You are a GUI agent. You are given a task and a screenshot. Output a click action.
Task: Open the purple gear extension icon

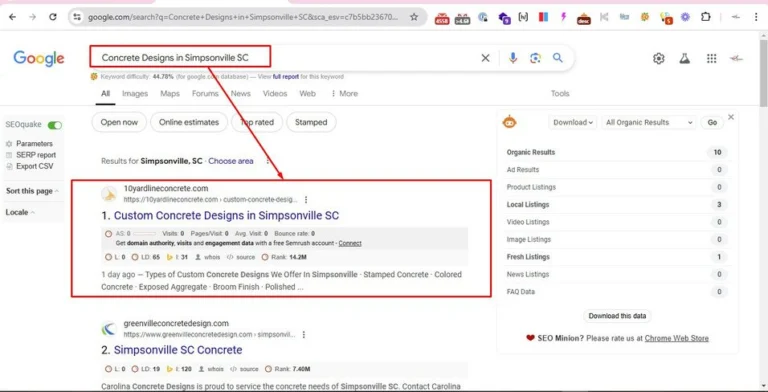coord(685,17)
